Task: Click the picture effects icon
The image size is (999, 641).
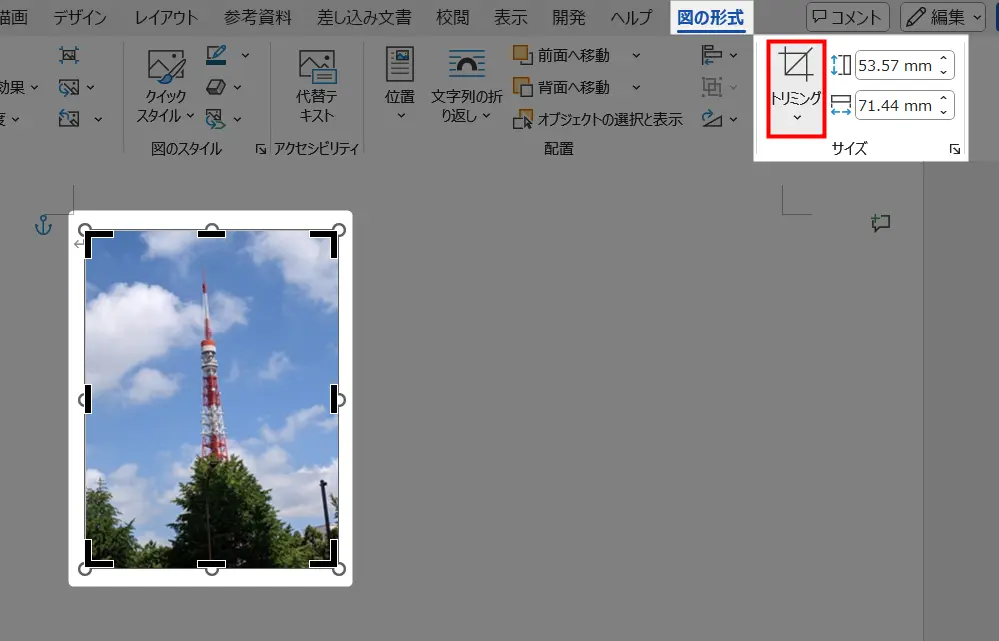Action: point(216,87)
